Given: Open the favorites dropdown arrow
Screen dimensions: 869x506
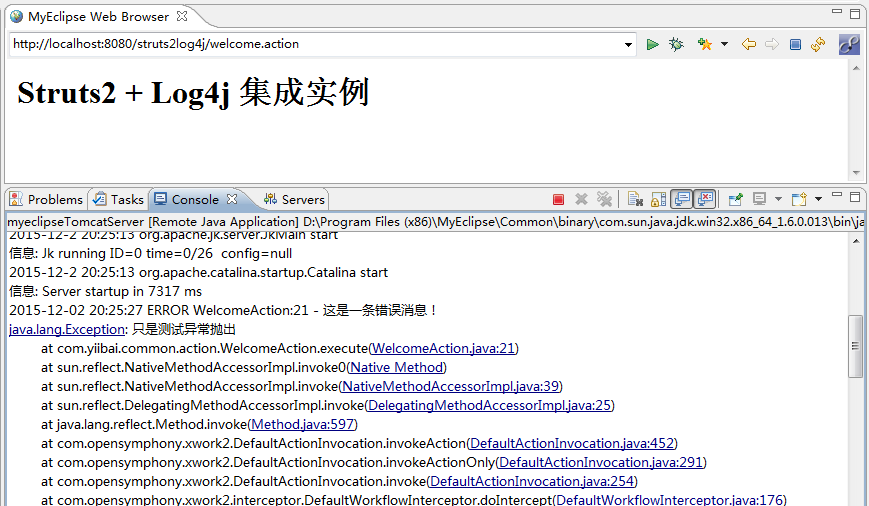Looking at the screenshot, I should pos(724,44).
